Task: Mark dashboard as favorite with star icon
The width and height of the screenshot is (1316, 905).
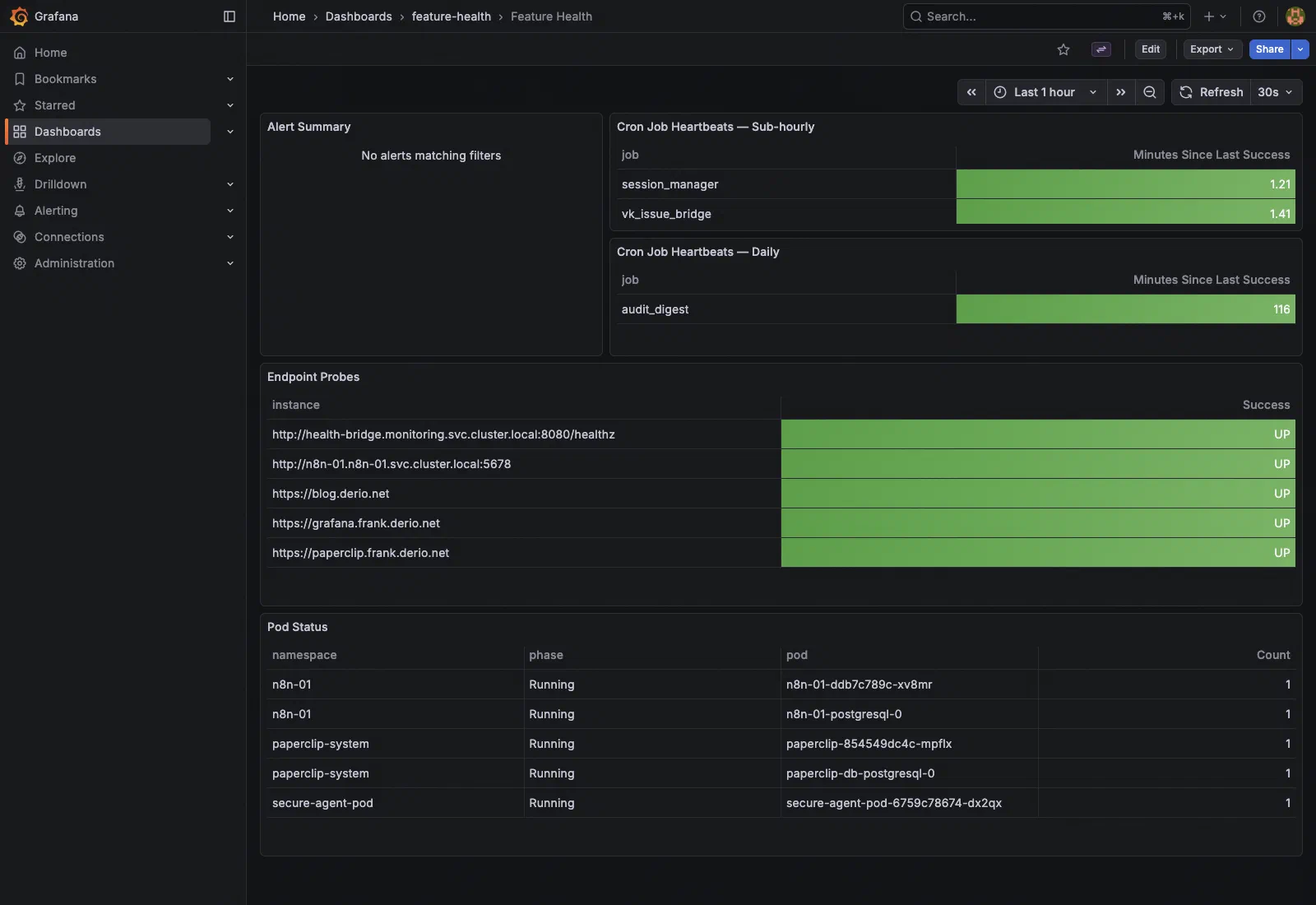Action: coord(1063,49)
